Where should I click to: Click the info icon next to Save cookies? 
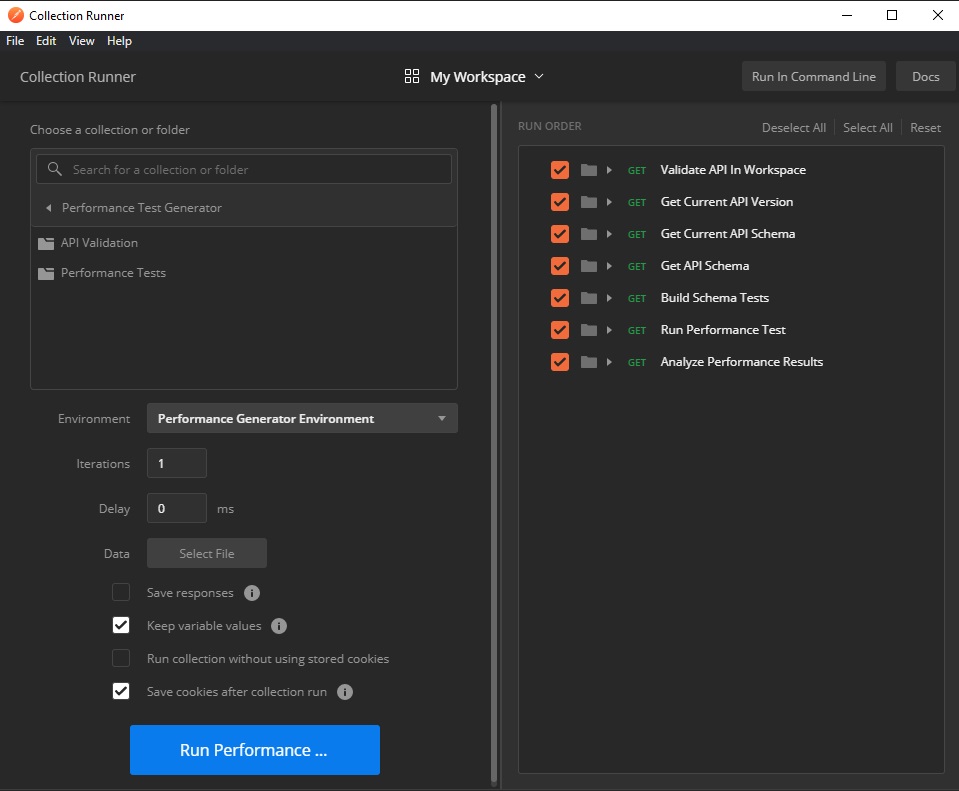coord(345,692)
